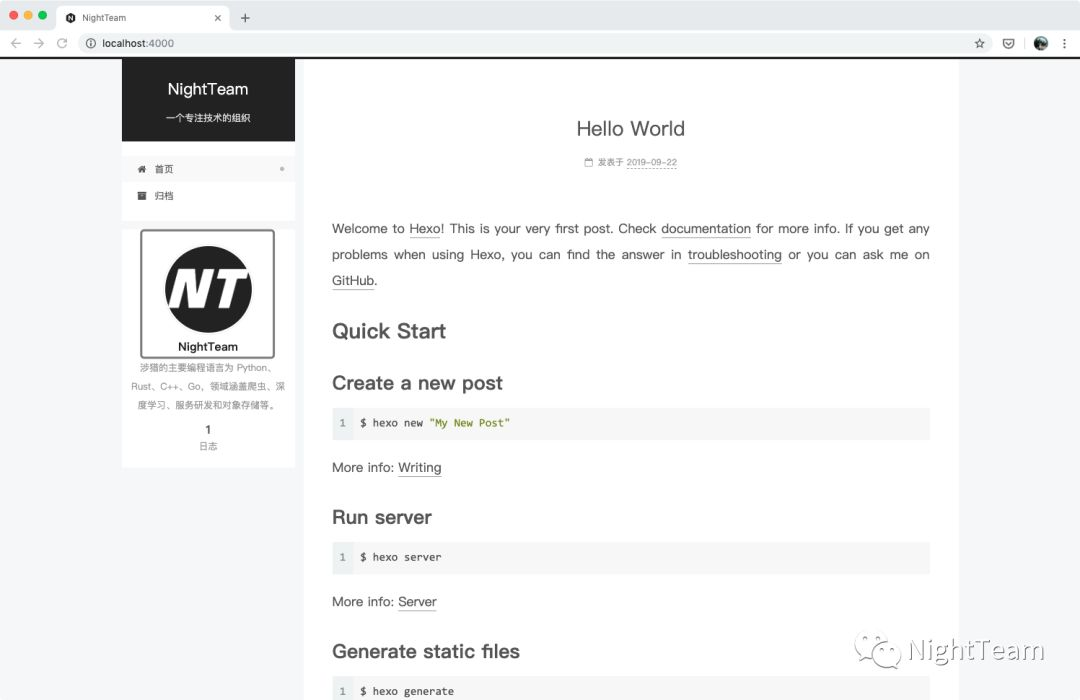This screenshot has height=700, width=1080.
Task: Click the home icon beside 首页
Action: point(142,169)
